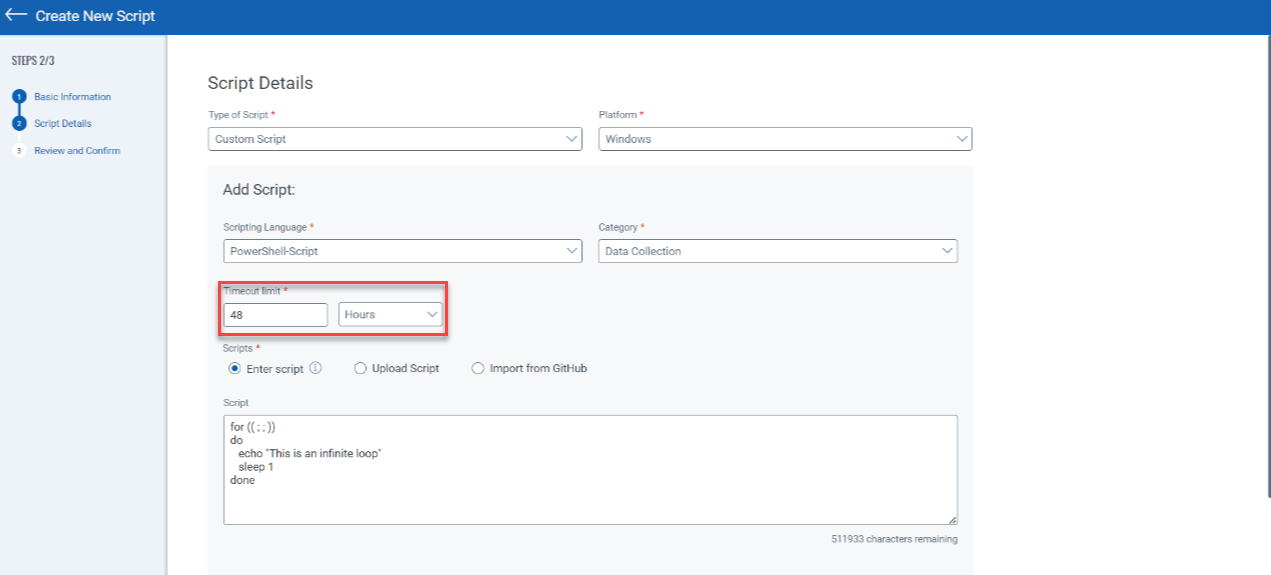Go to Basic Information step

tap(73, 97)
